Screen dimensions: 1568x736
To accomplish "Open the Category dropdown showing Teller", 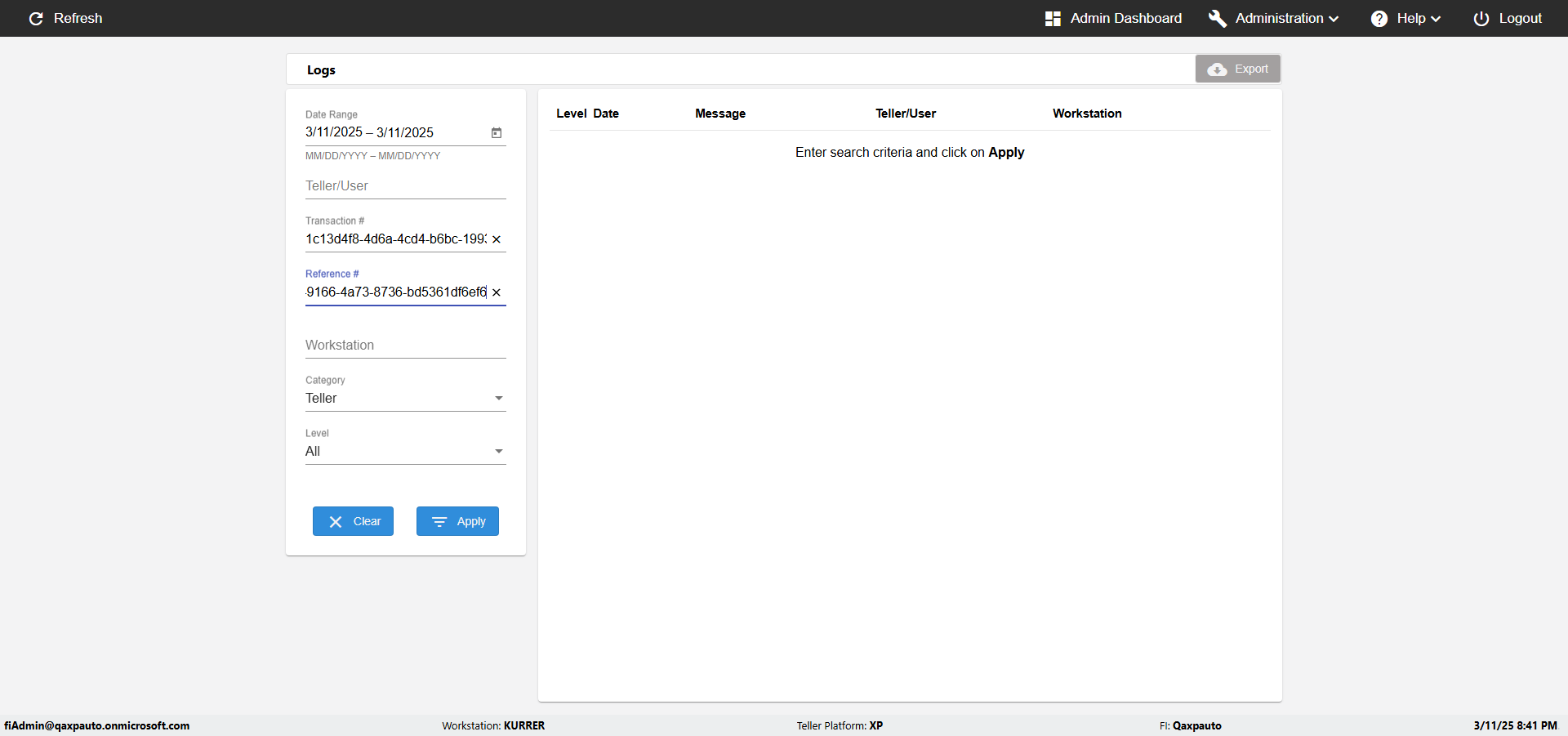I will (x=406, y=398).
